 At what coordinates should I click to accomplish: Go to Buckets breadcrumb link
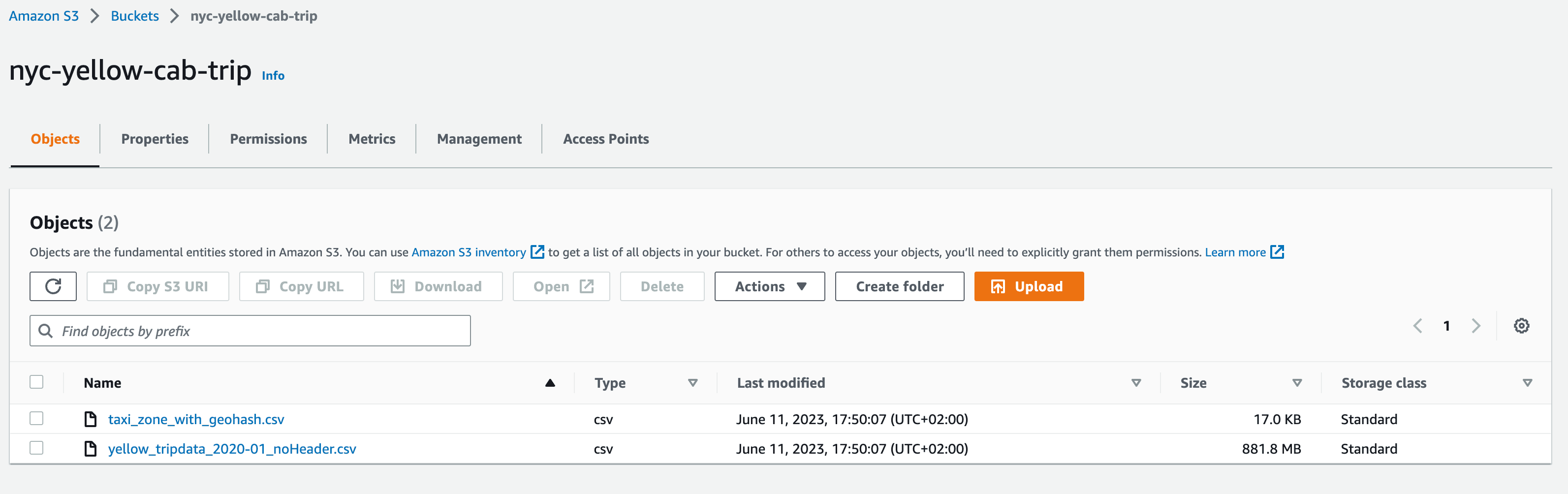[134, 16]
